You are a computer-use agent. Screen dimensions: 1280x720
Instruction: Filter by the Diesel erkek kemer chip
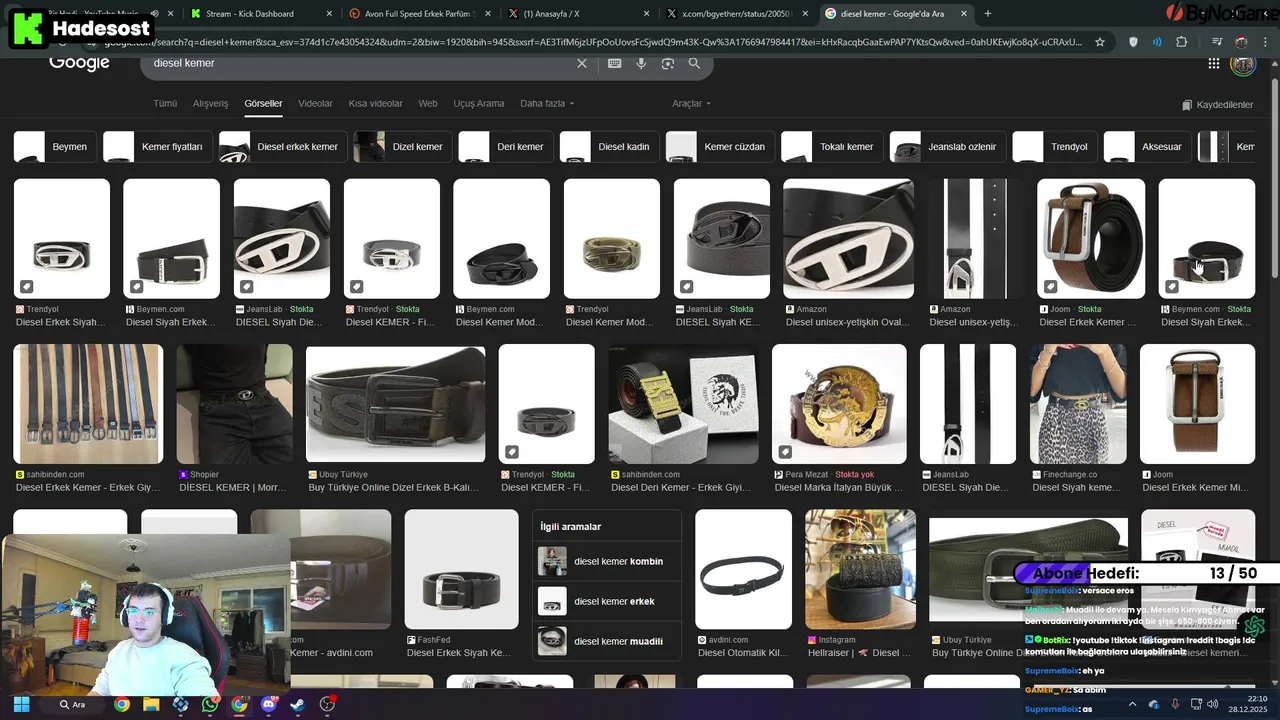283,146
